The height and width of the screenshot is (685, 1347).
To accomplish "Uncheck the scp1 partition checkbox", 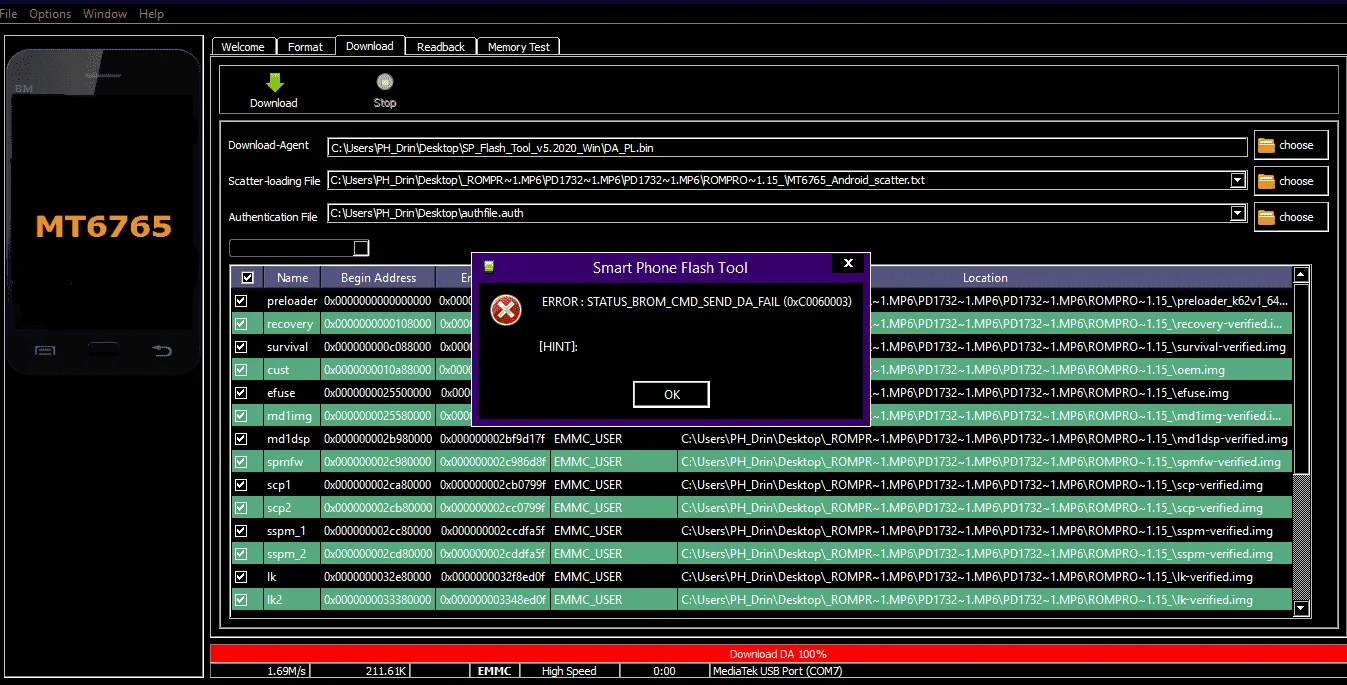I will point(240,485).
